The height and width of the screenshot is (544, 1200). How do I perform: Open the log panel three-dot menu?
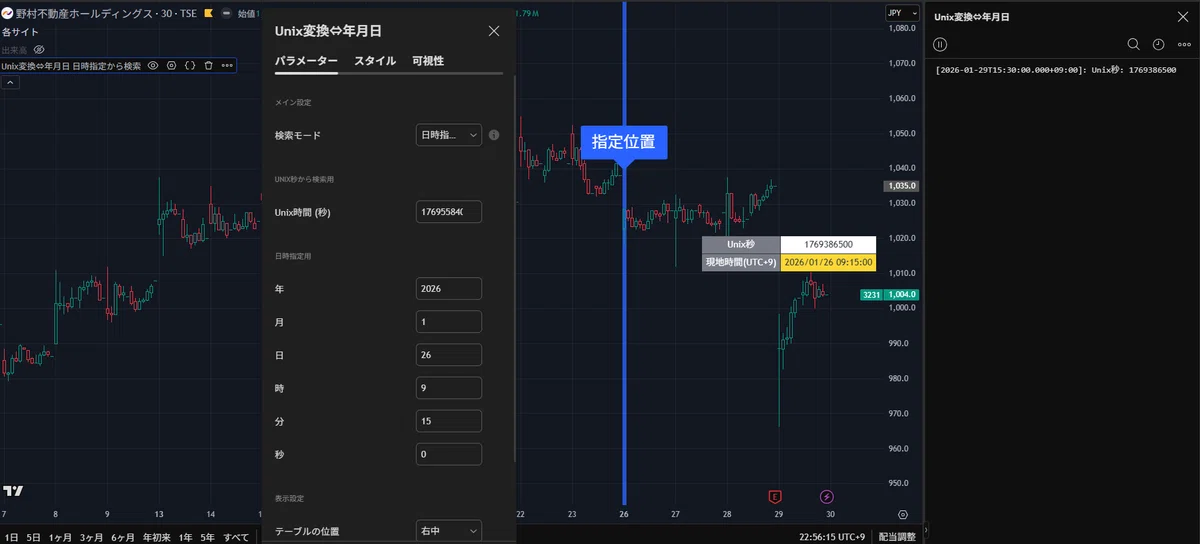click(x=1182, y=44)
